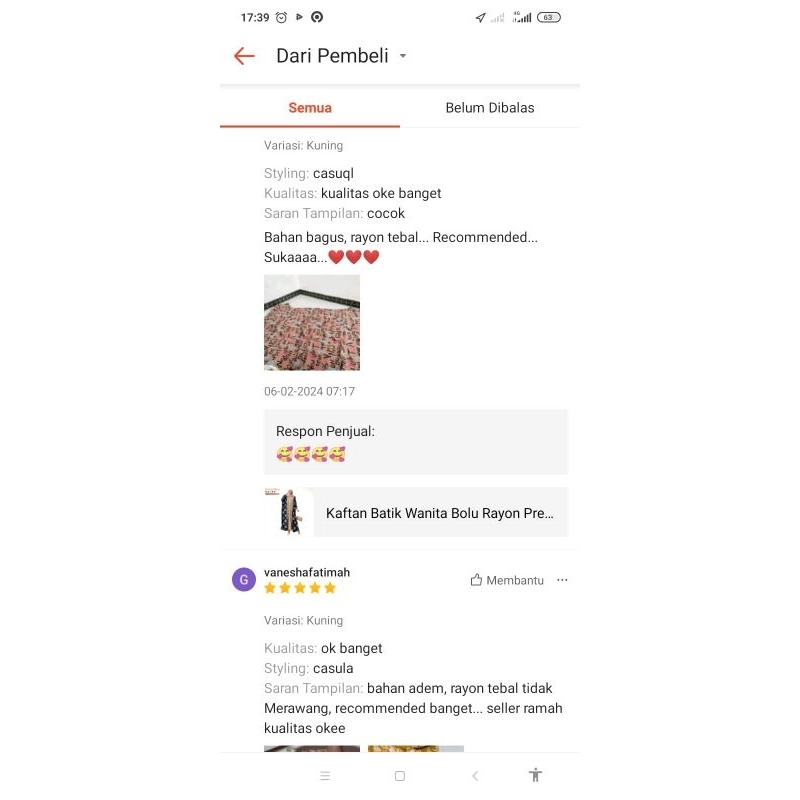Open the three-dot options for vaneshafatimah's review
This screenshot has height=800, width=800.
[562, 580]
